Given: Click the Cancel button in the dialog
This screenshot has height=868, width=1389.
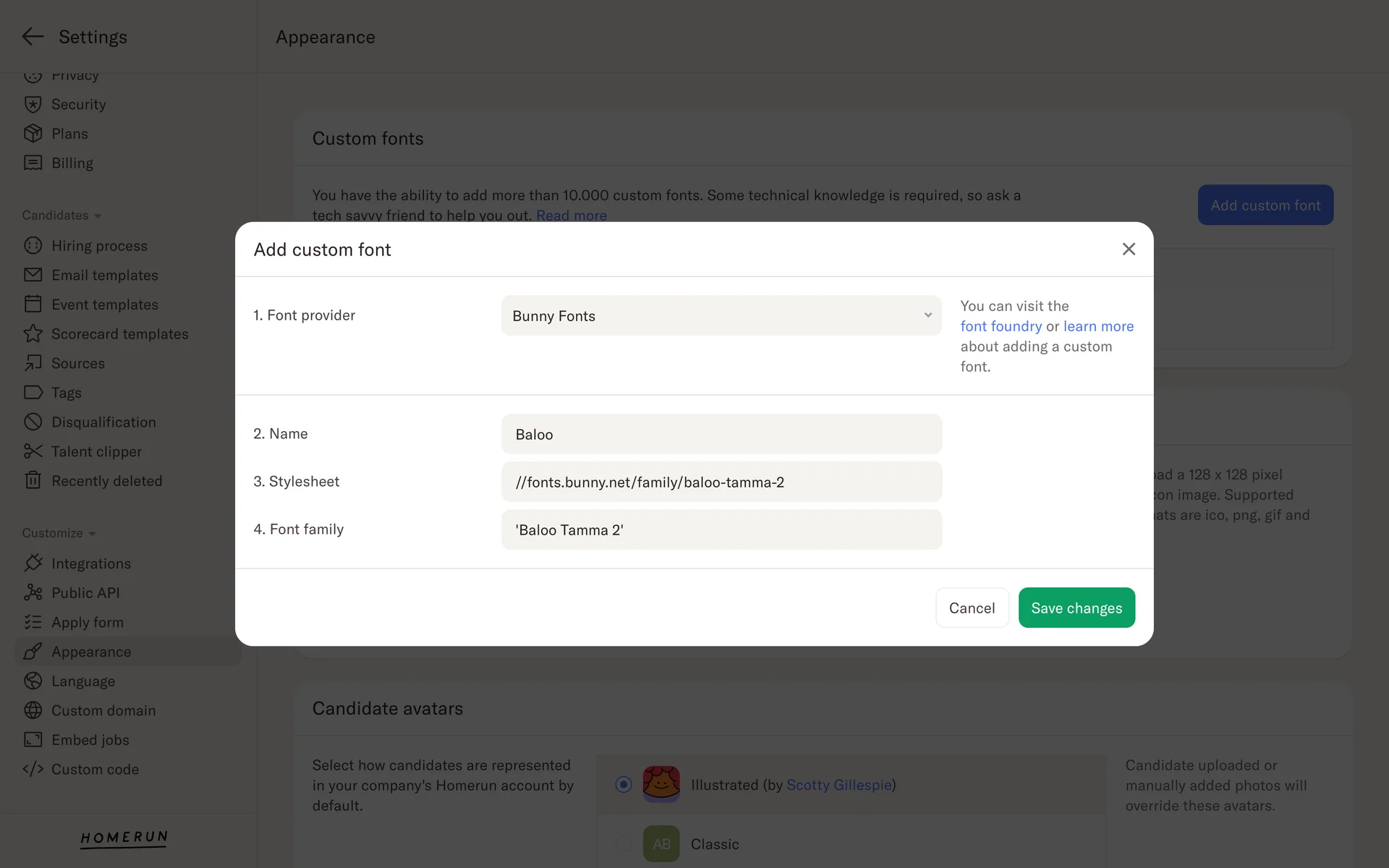Looking at the screenshot, I should 972,608.
